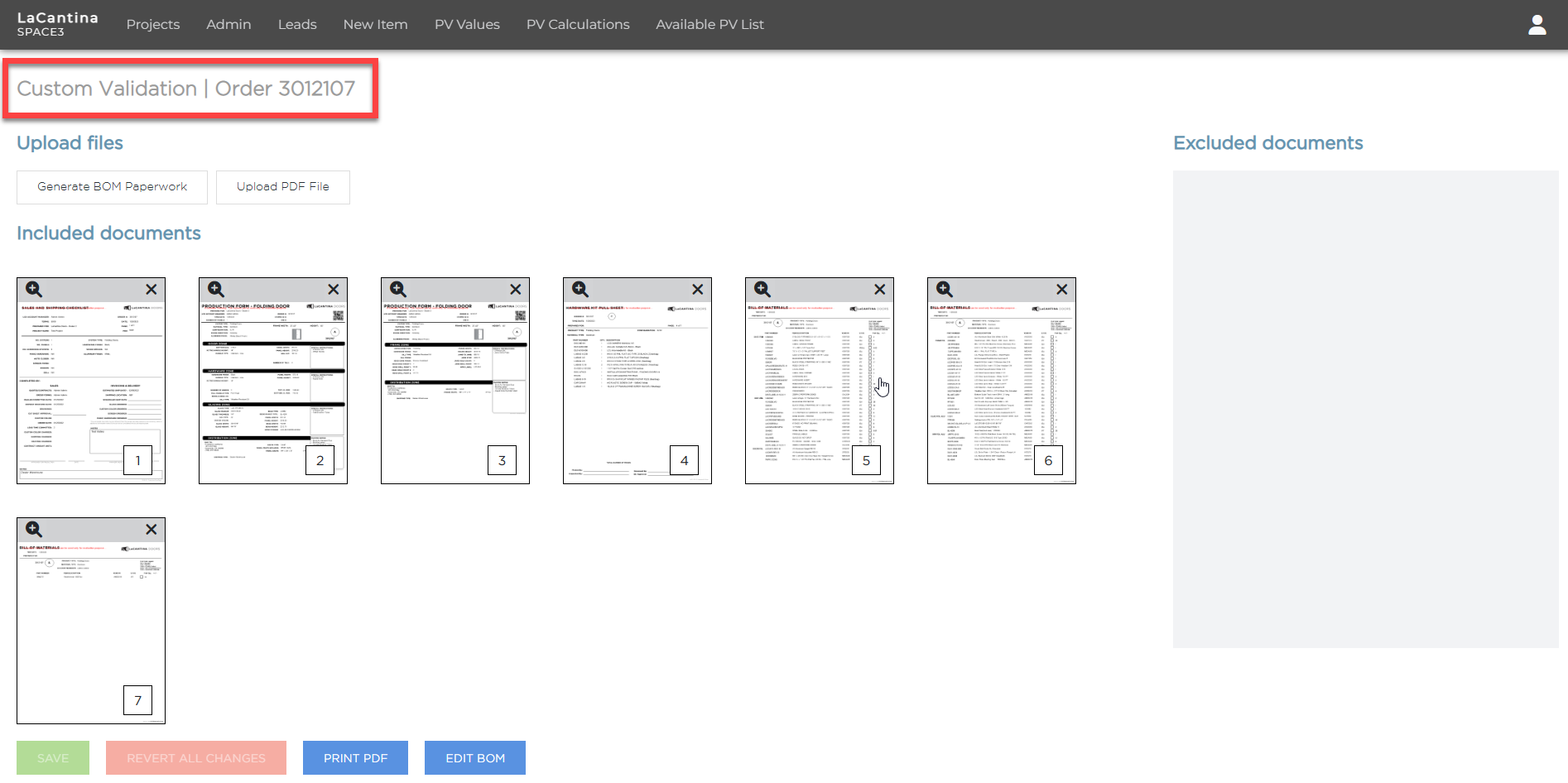Remove page 4 from included documents

698,289
